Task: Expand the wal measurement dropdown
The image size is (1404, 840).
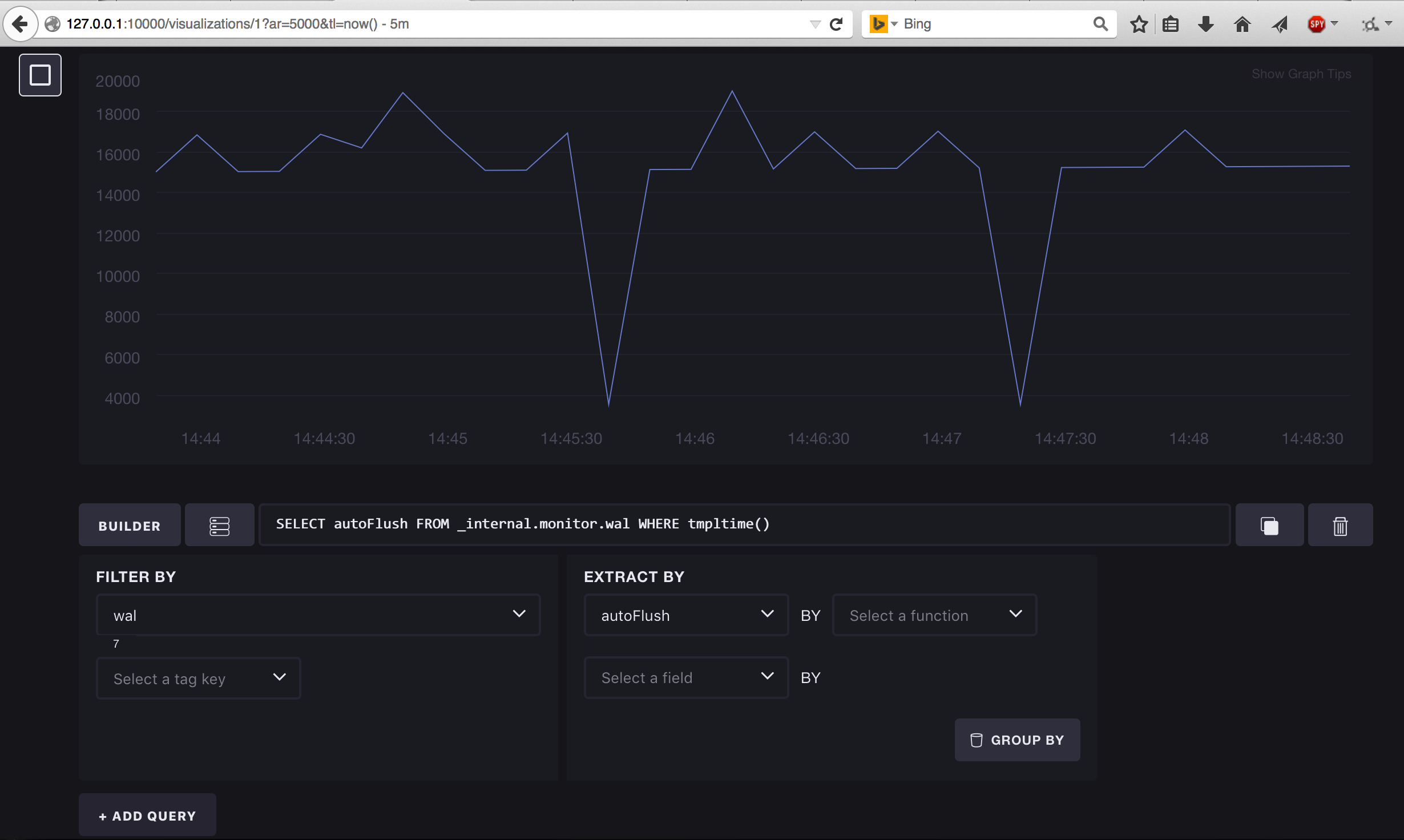Action: [x=318, y=615]
